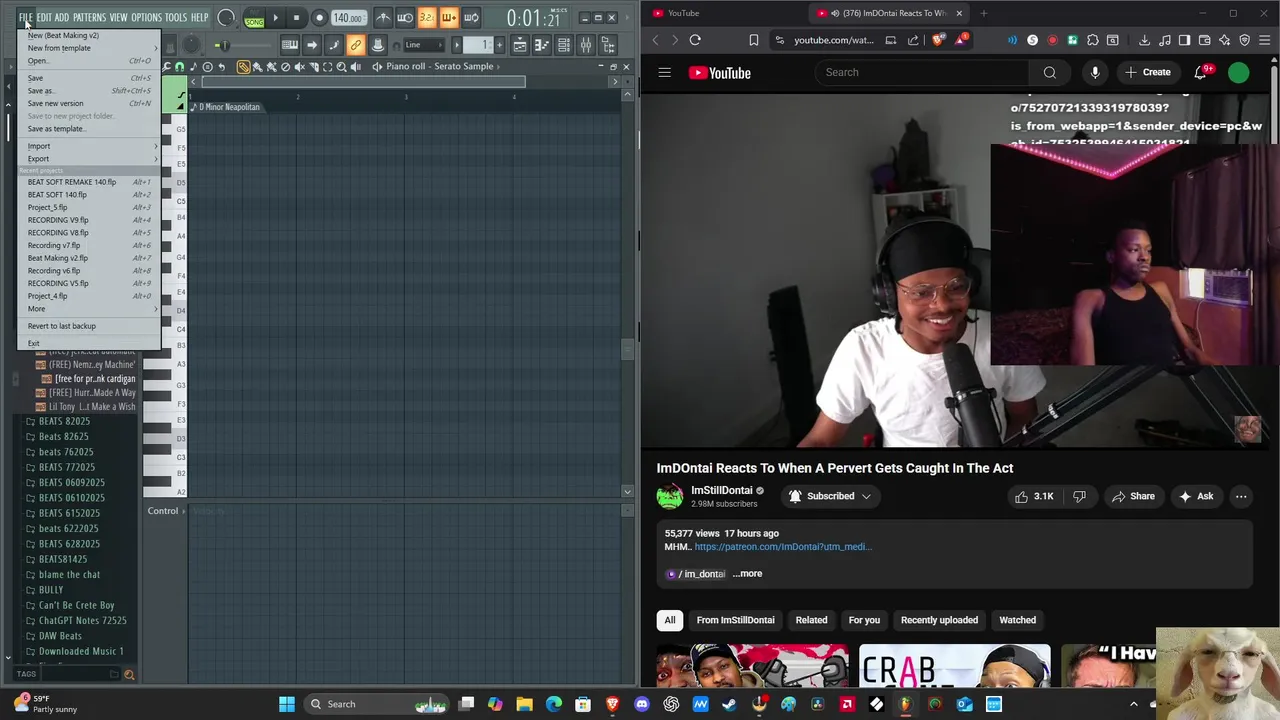Expand New from template submenu

[89, 48]
